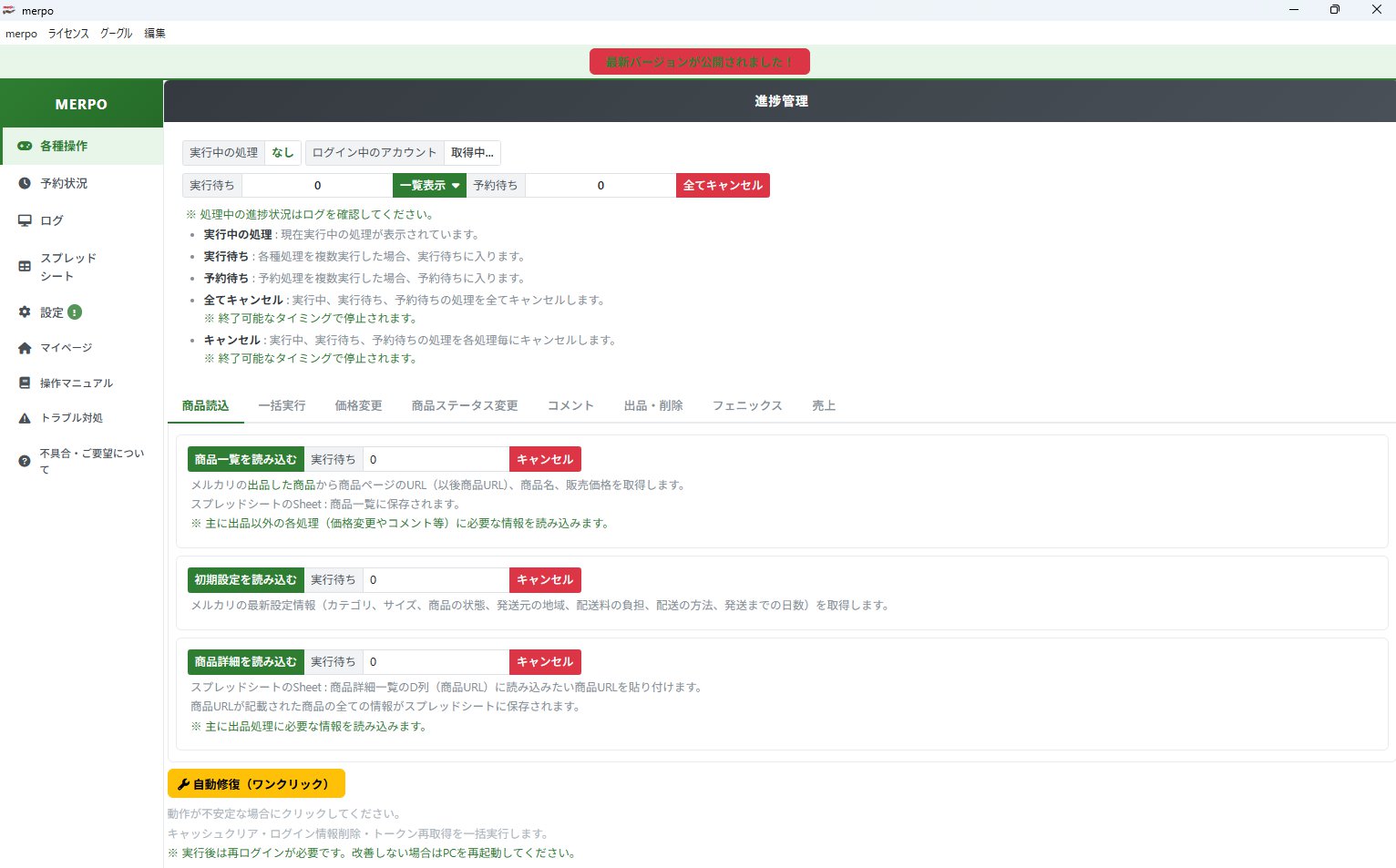The image size is (1396, 868).
Task: Click the gamepad icon beside 各種操作
Action: click(x=25, y=146)
